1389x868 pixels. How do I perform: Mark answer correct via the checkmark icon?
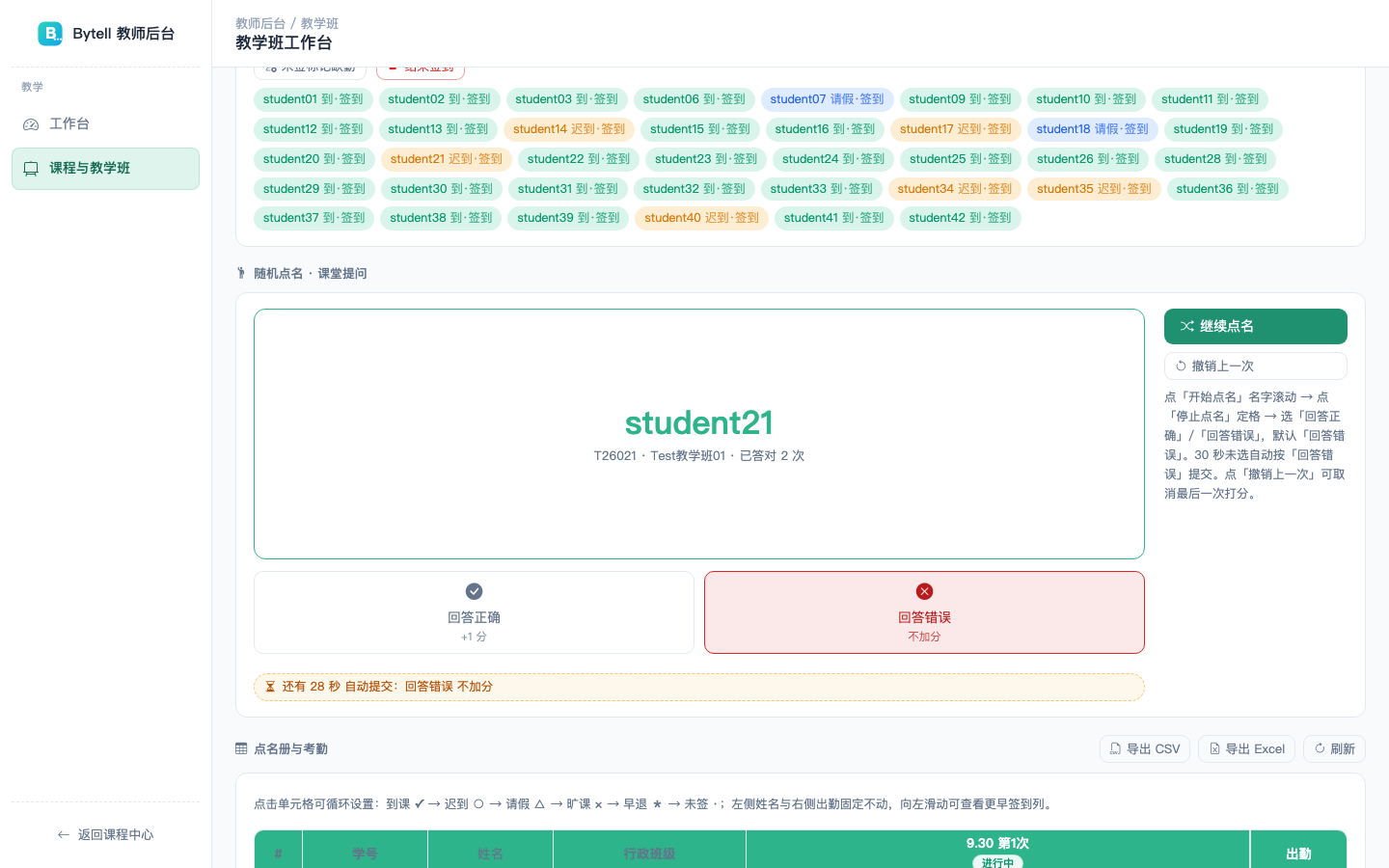click(x=474, y=591)
